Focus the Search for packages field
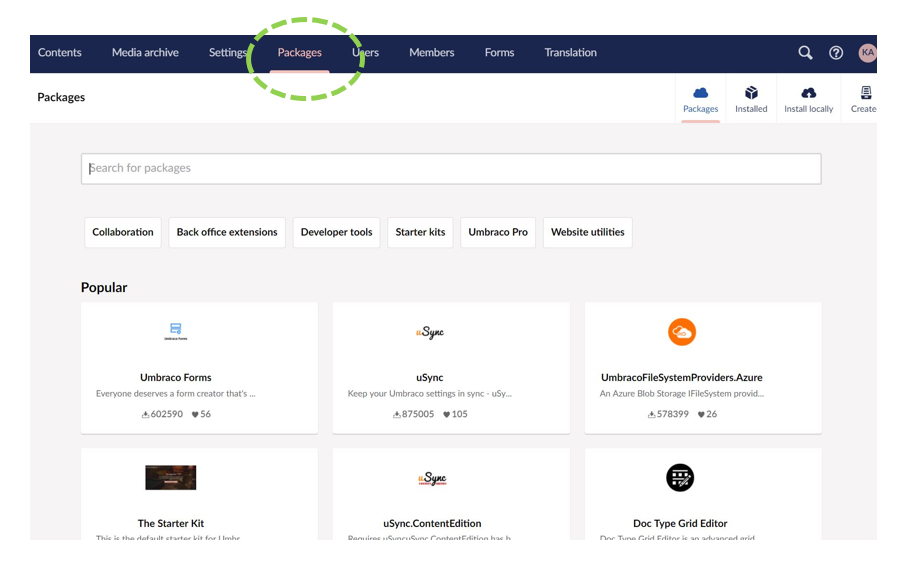Image resolution: width=897 pixels, height=570 pixels. [451, 168]
